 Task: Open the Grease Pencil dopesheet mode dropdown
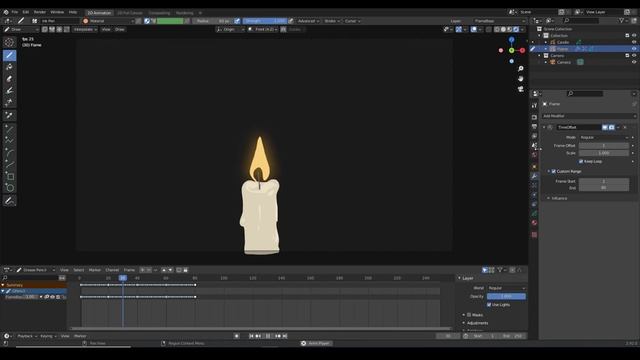click(36, 270)
